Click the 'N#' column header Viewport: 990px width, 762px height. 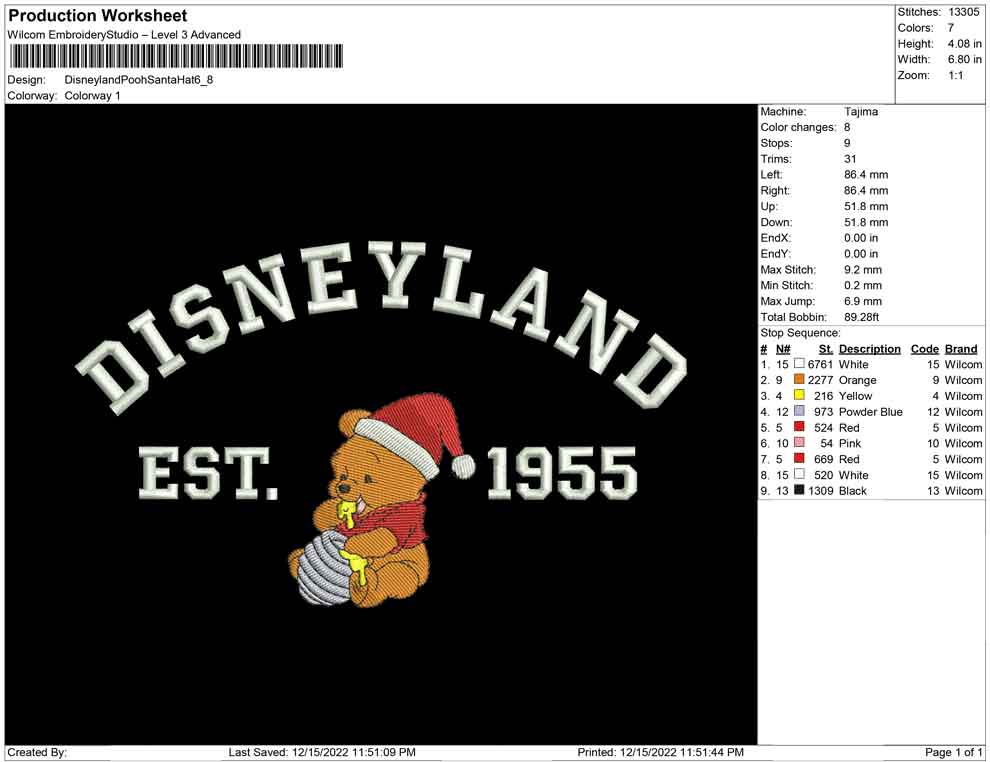[x=783, y=349]
